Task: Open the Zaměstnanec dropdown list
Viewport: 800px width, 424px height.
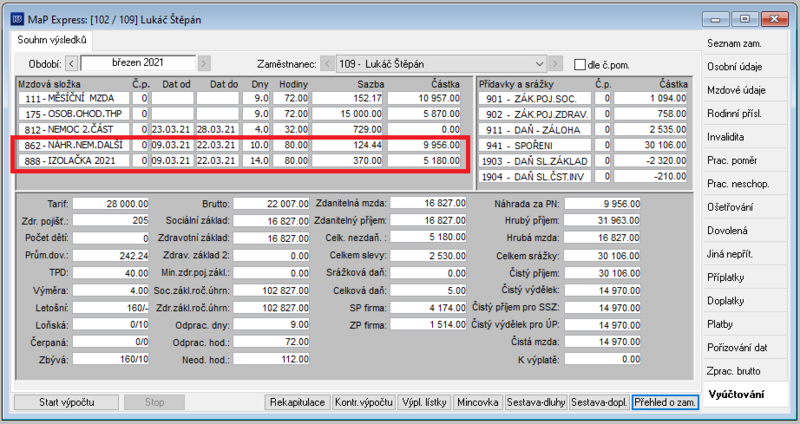Action: pyautogui.click(x=540, y=64)
